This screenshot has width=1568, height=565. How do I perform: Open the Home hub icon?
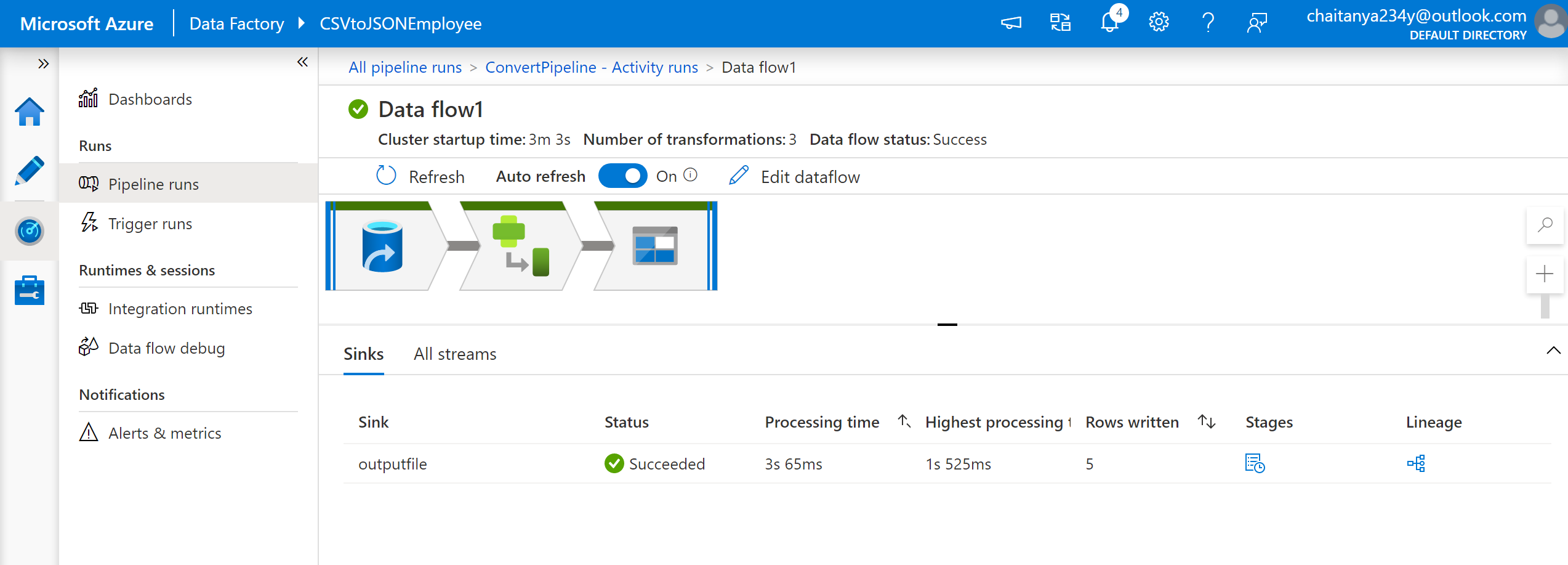pyautogui.click(x=29, y=112)
